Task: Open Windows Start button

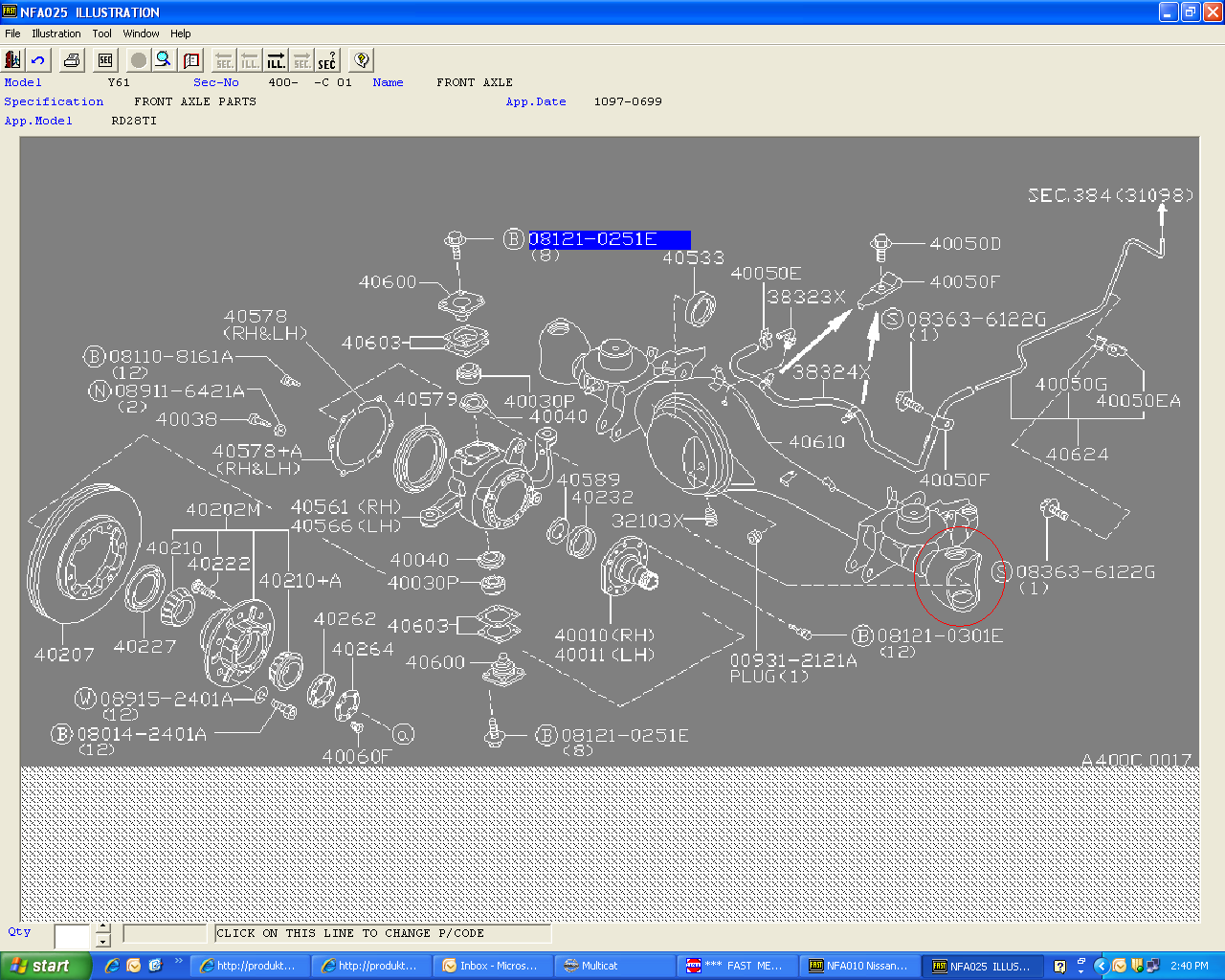Action: tap(45, 966)
